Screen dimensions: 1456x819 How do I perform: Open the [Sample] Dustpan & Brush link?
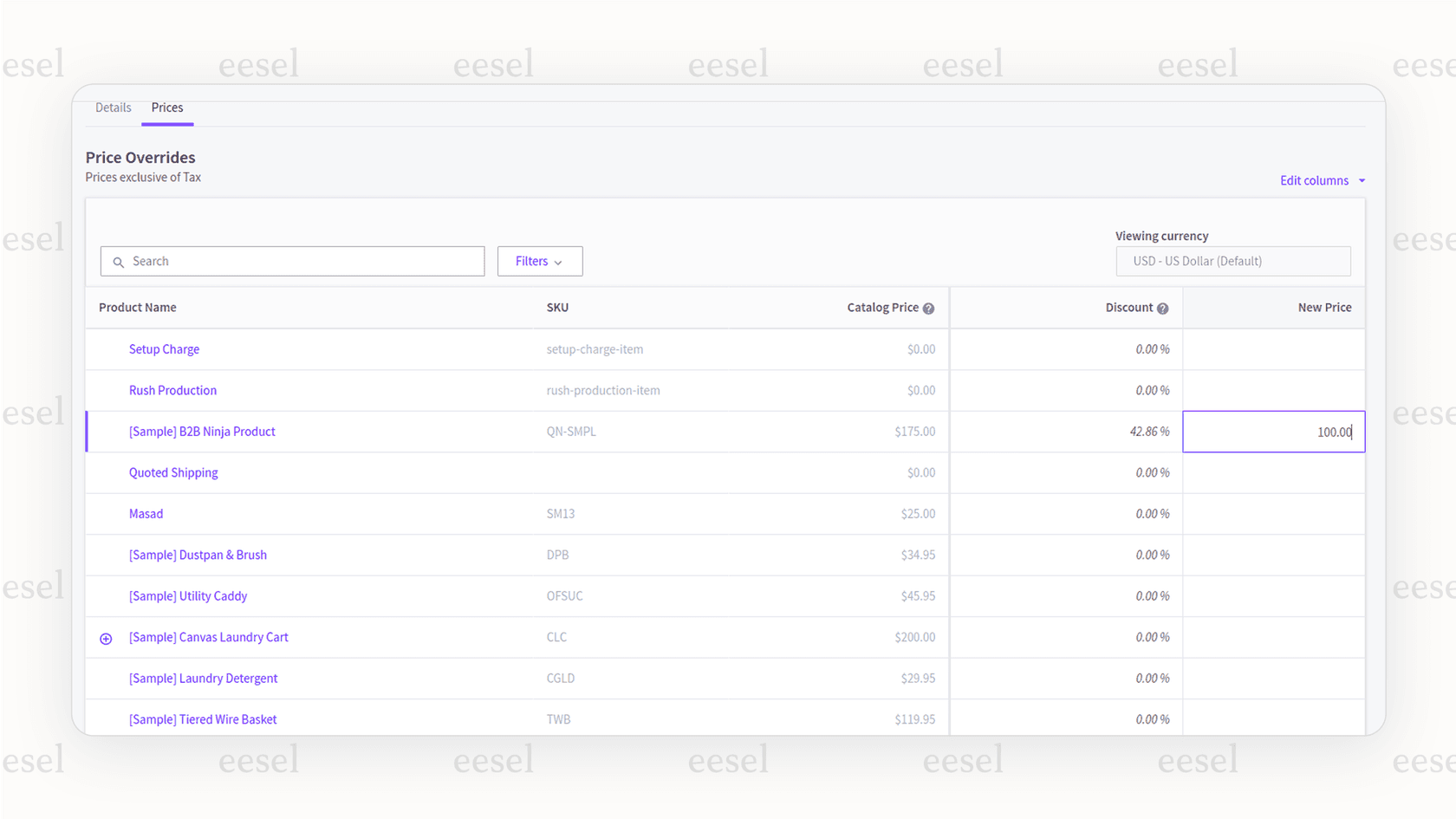click(198, 555)
